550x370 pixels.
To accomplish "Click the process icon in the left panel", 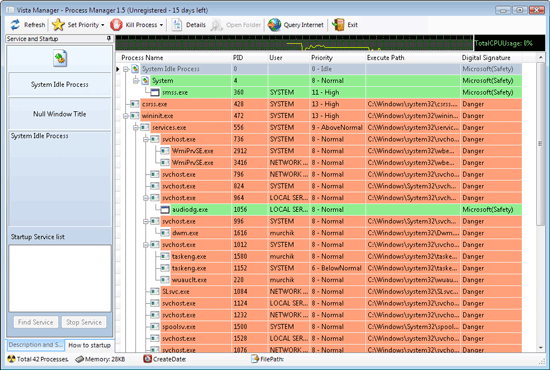I will click(60, 59).
